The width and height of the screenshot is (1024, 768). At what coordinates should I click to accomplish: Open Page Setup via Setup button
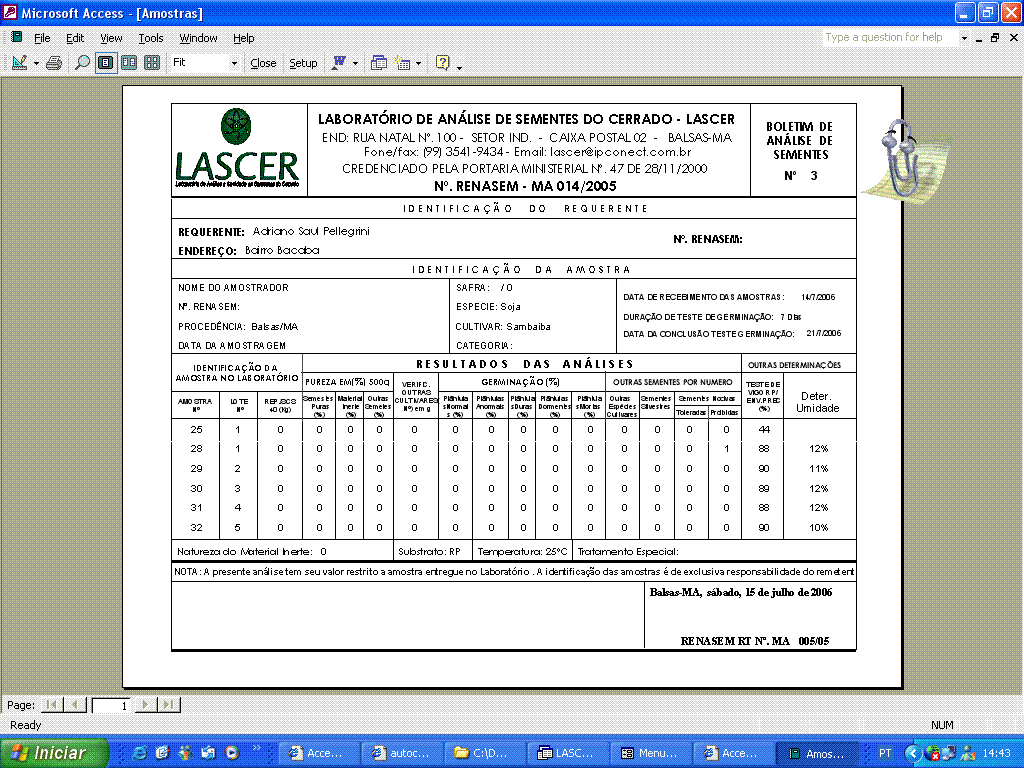303,63
